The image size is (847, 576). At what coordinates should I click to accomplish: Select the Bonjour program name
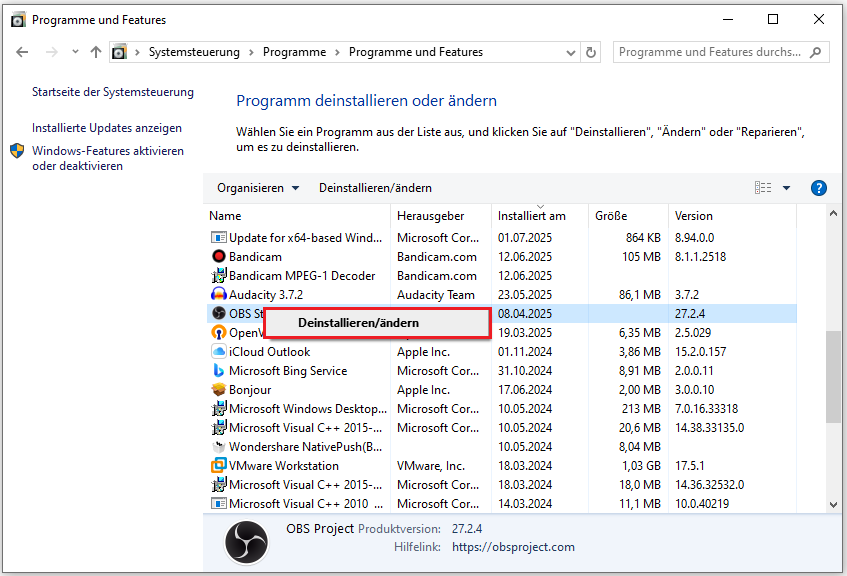click(x=250, y=390)
